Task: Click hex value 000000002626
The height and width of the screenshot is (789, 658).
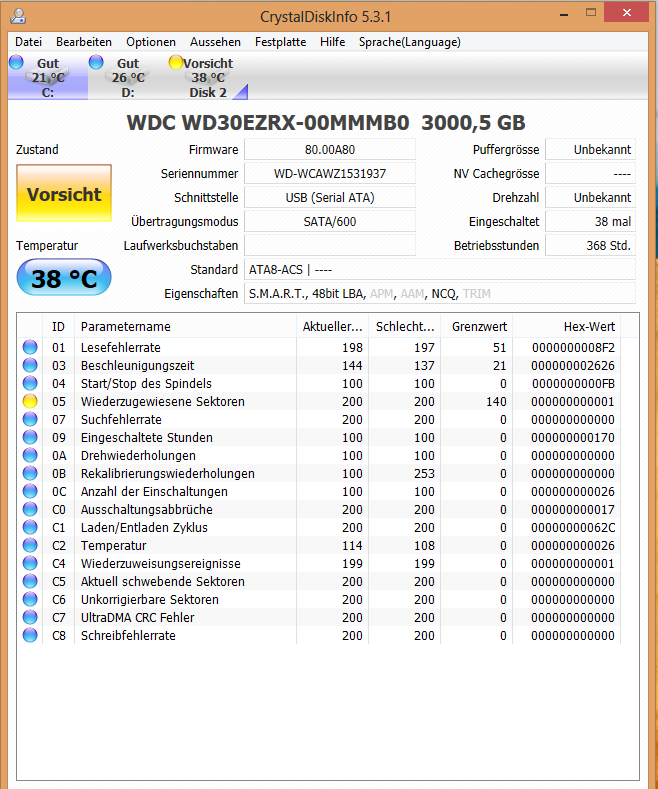Action: coord(573,365)
